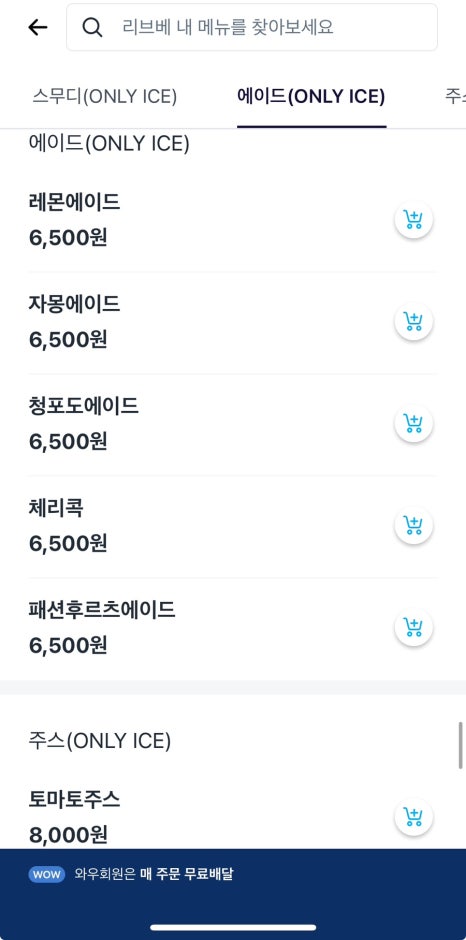Screen dimensions: 466x940
Task: Open the partially visible 주스 tab
Action: pos(455,97)
